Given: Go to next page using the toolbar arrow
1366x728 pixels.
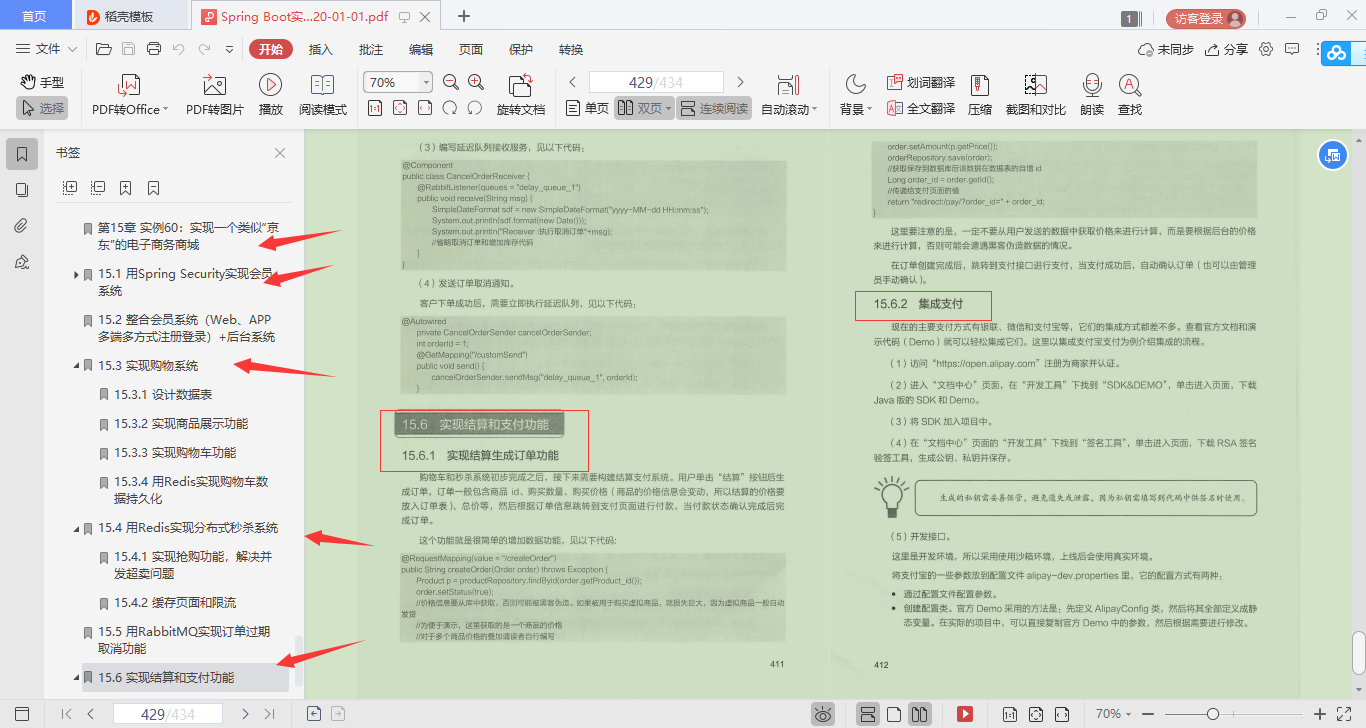Looking at the screenshot, I should (x=740, y=82).
